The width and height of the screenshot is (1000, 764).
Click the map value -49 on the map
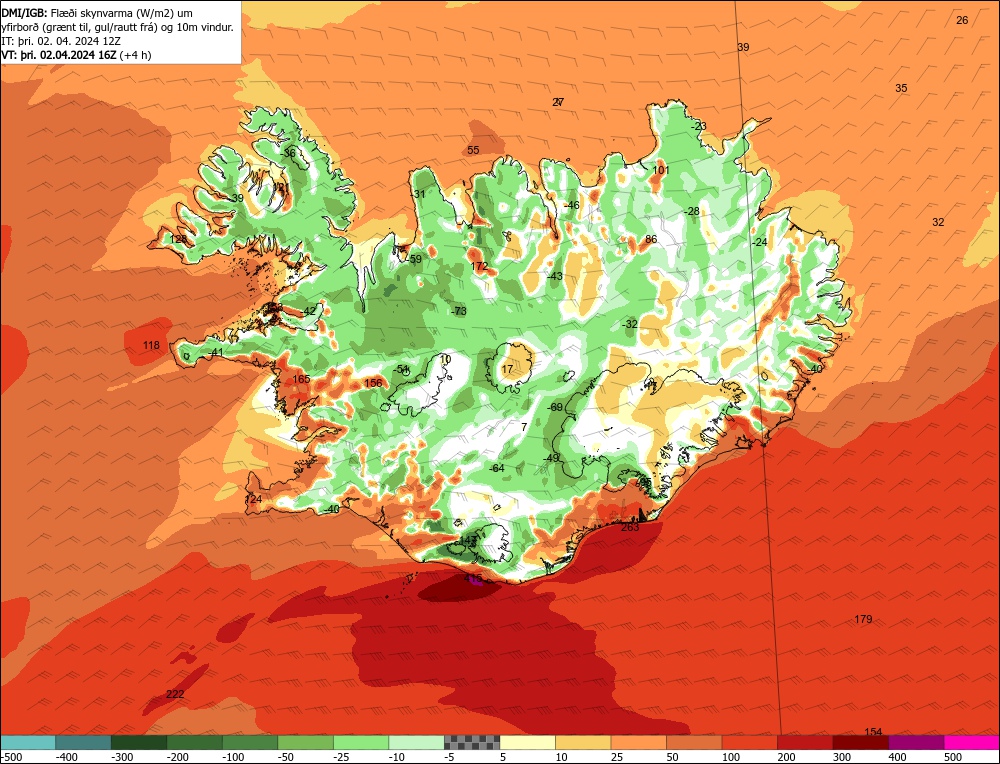click(x=550, y=459)
